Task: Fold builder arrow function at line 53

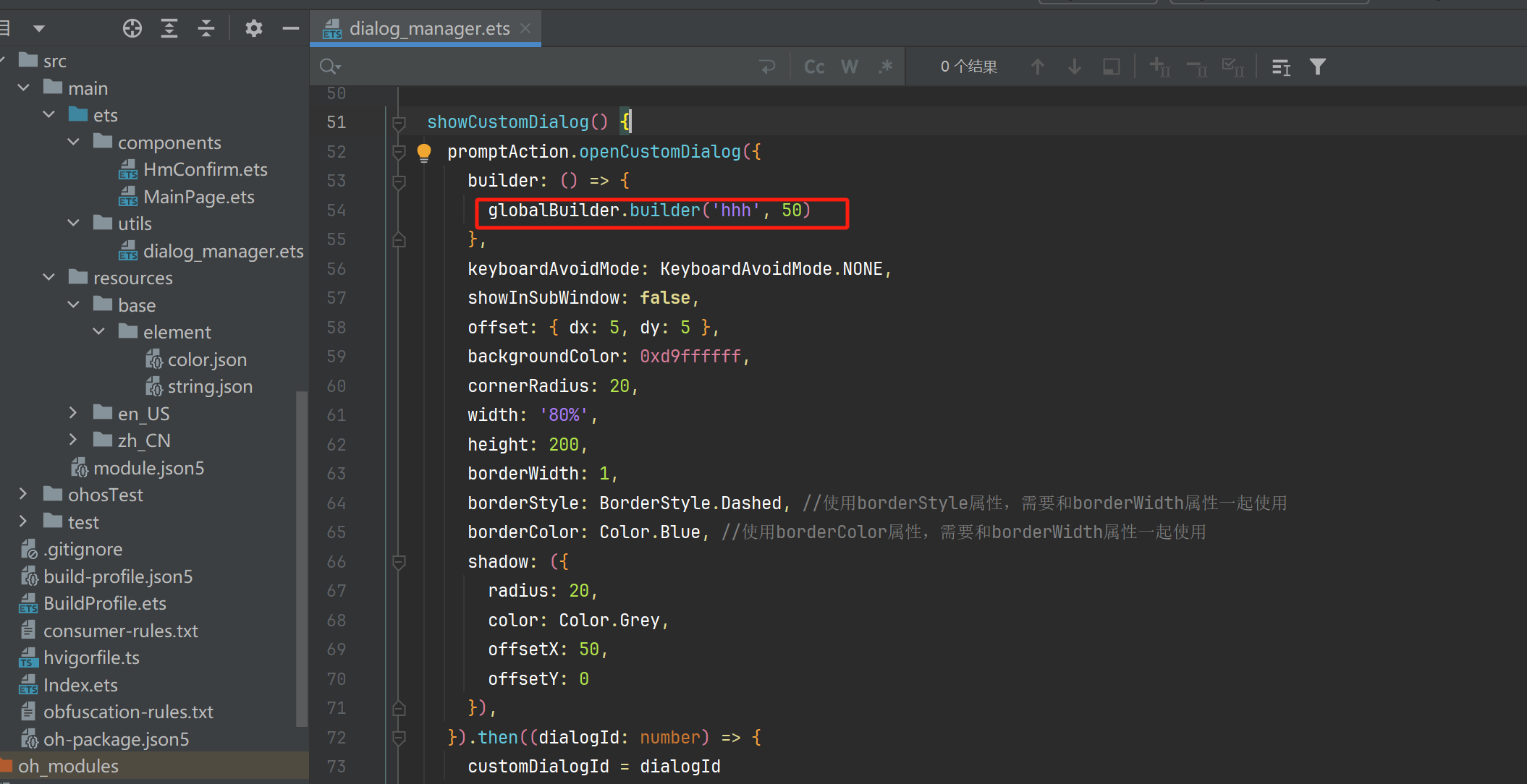Action: click(399, 182)
